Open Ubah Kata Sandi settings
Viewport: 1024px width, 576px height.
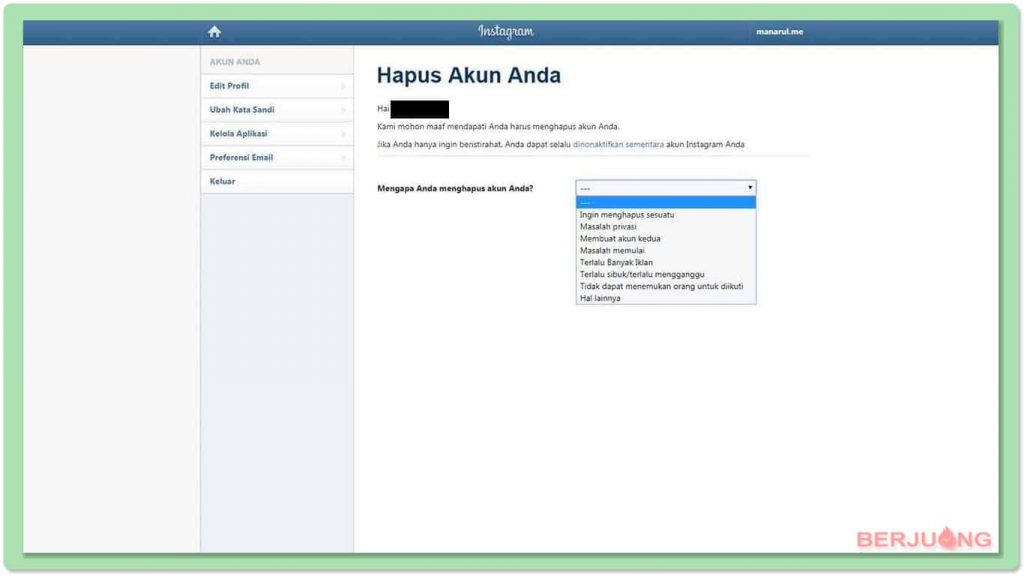coord(277,110)
